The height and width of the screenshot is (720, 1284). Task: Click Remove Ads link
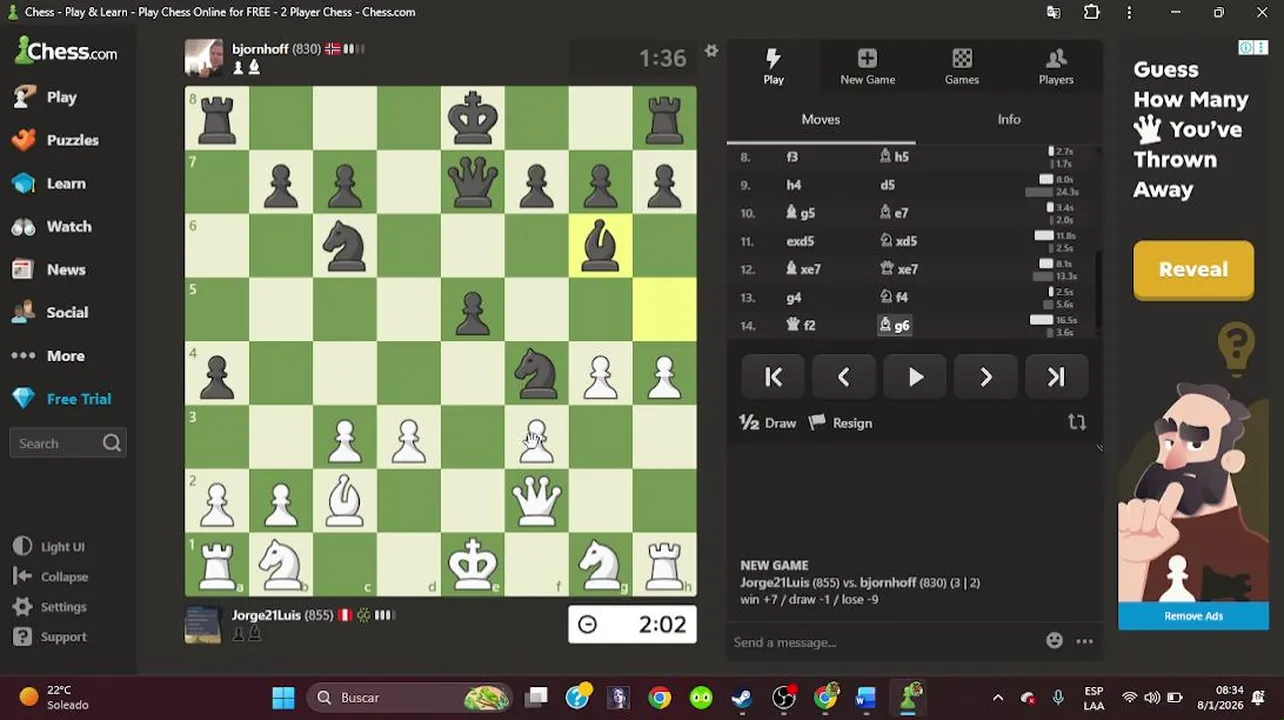click(1193, 616)
